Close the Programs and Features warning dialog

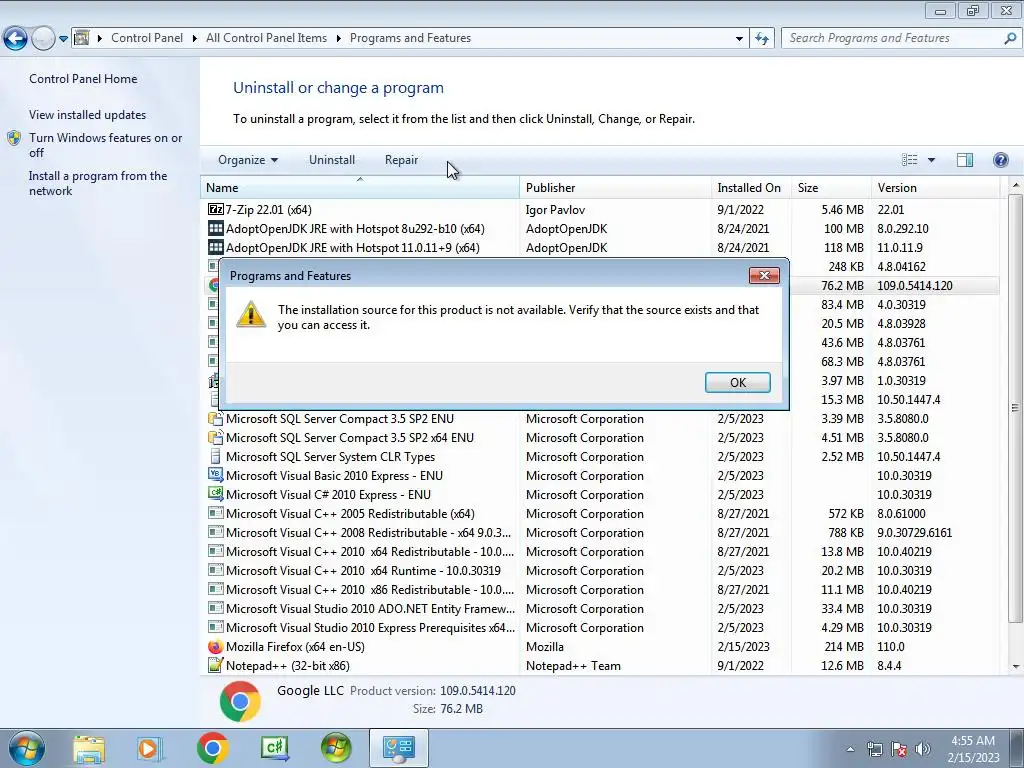(x=763, y=276)
